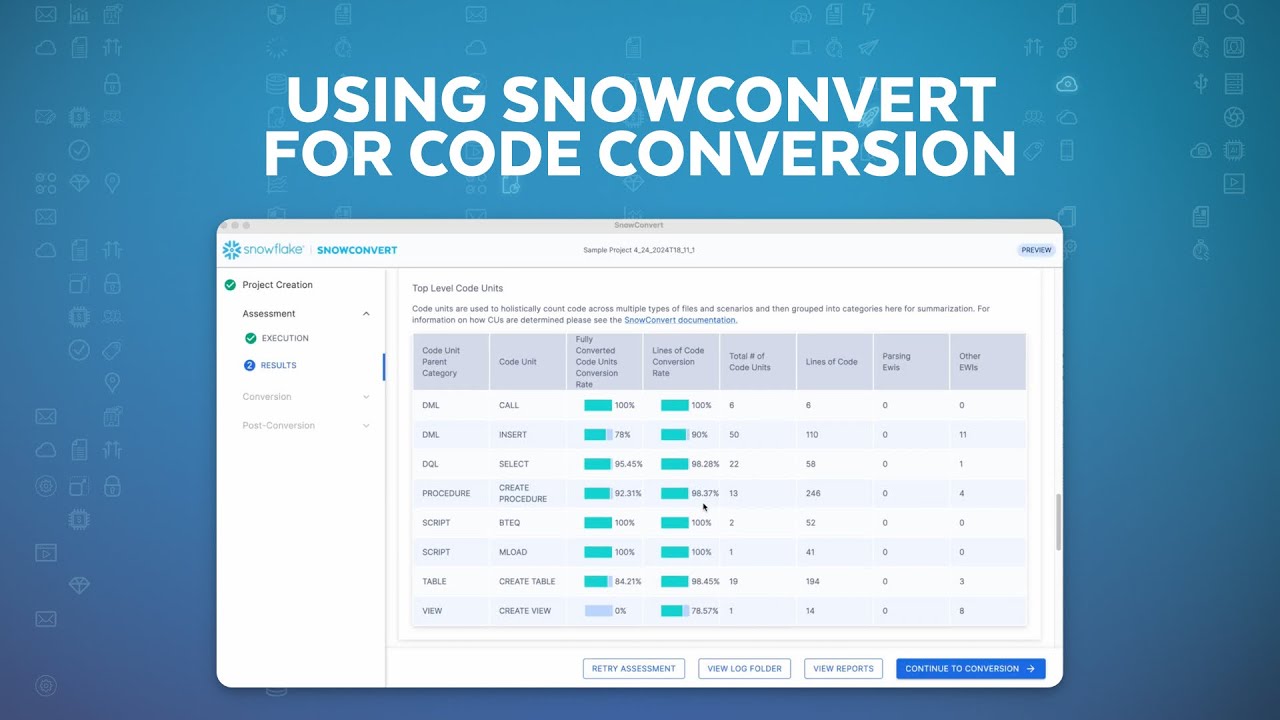Click the INSERT 78% conversion rate bar
The image size is (1280, 720).
pos(598,435)
